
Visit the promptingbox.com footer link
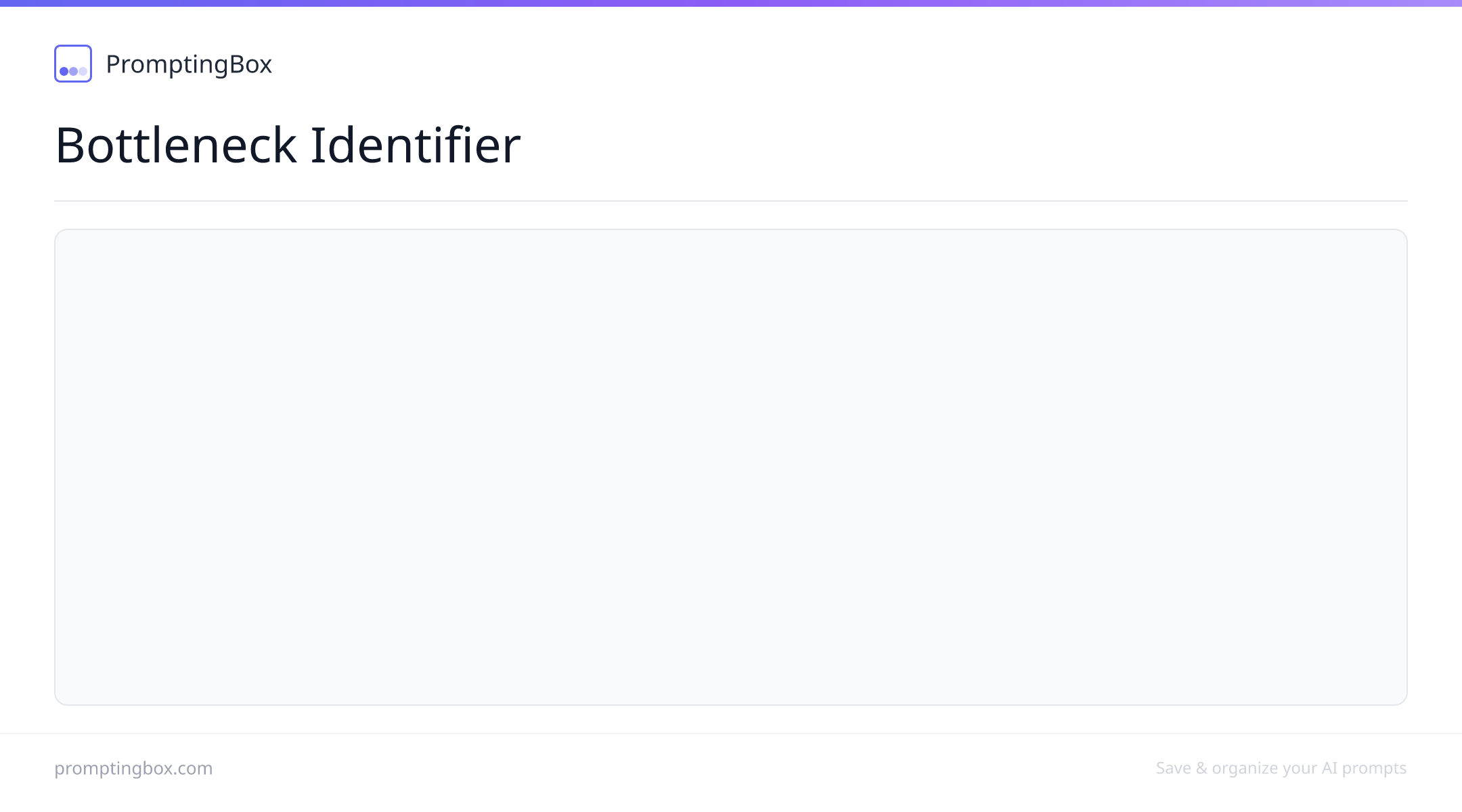coord(133,768)
